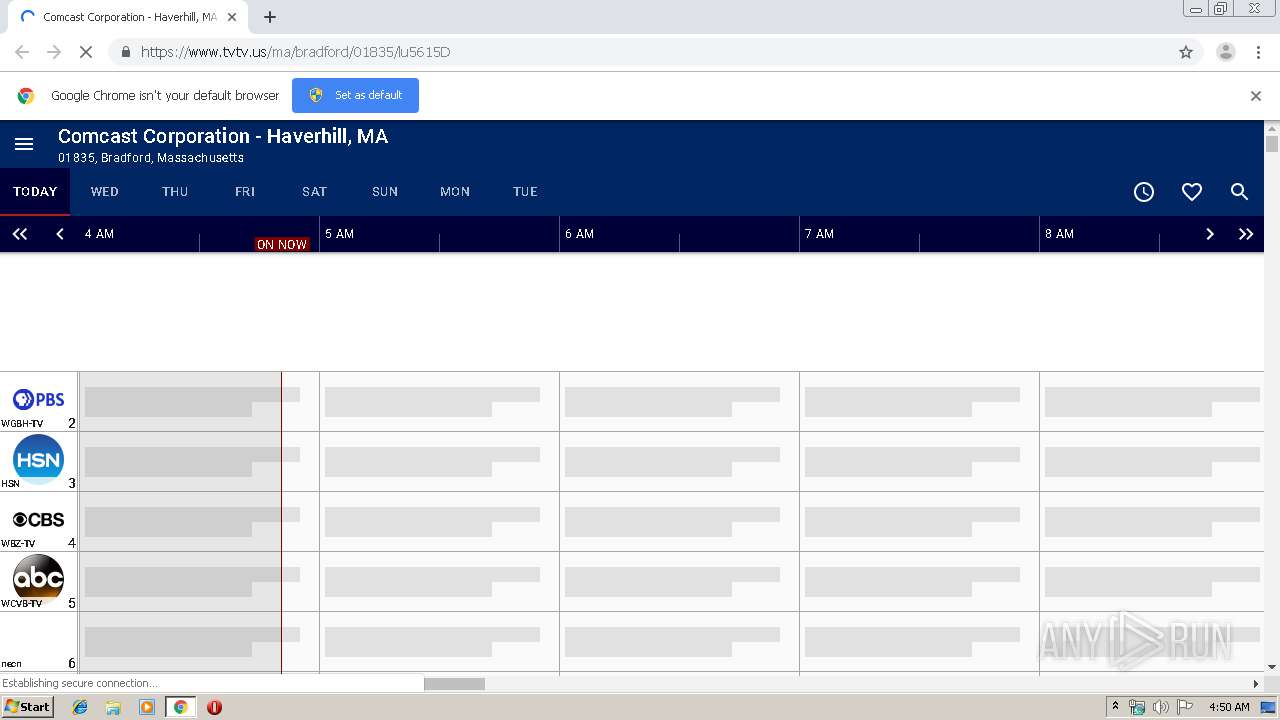Click the 6 AM time label
The width and height of the screenshot is (1280, 720).
tap(580, 234)
